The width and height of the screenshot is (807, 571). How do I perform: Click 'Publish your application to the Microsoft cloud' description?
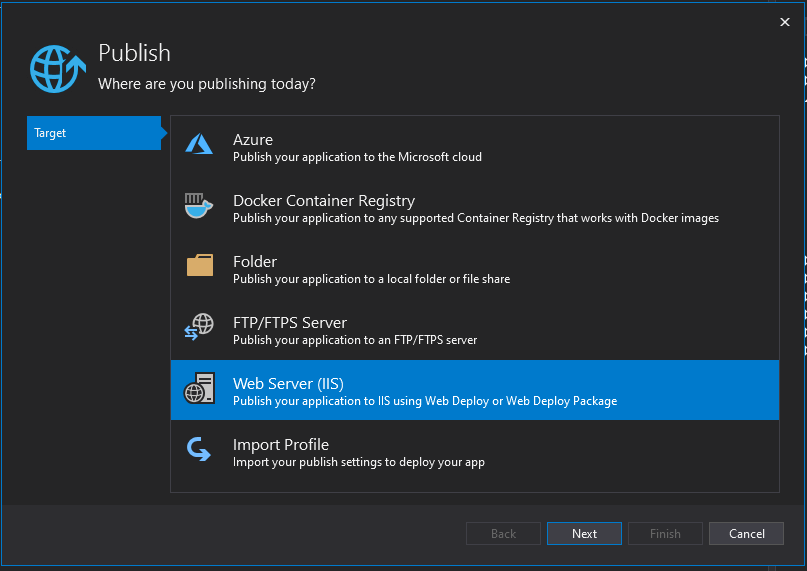[357, 157]
